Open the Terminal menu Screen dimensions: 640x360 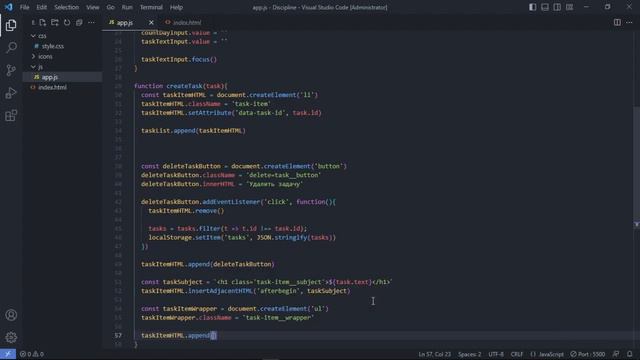tap(151, 7)
